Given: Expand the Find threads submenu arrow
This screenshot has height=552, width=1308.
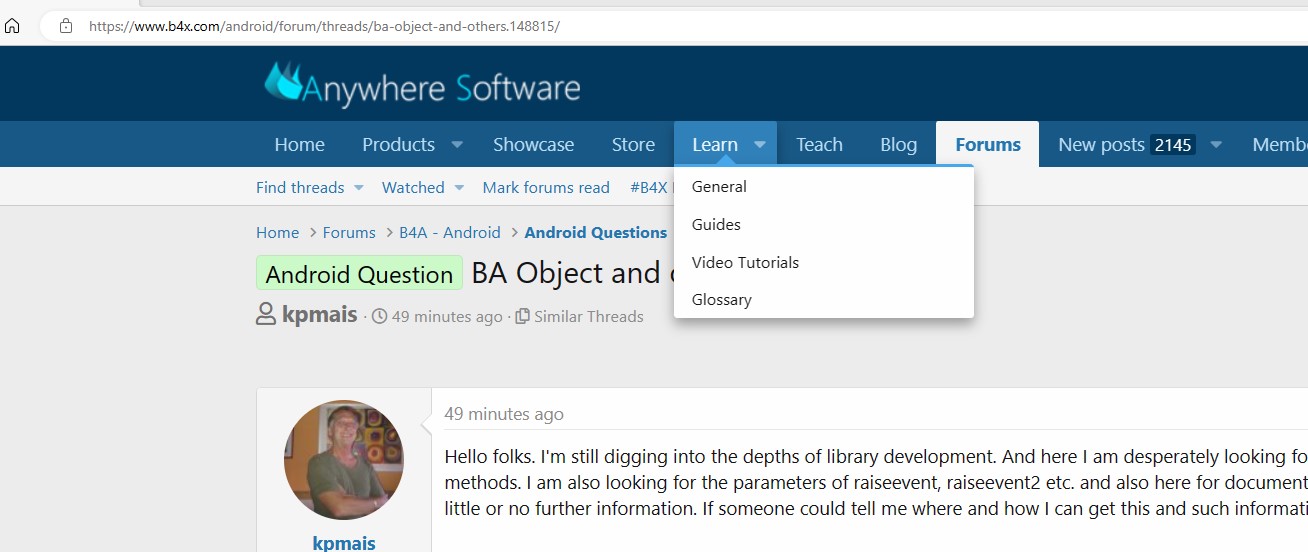Looking at the screenshot, I should pyautogui.click(x=359, y=188).
